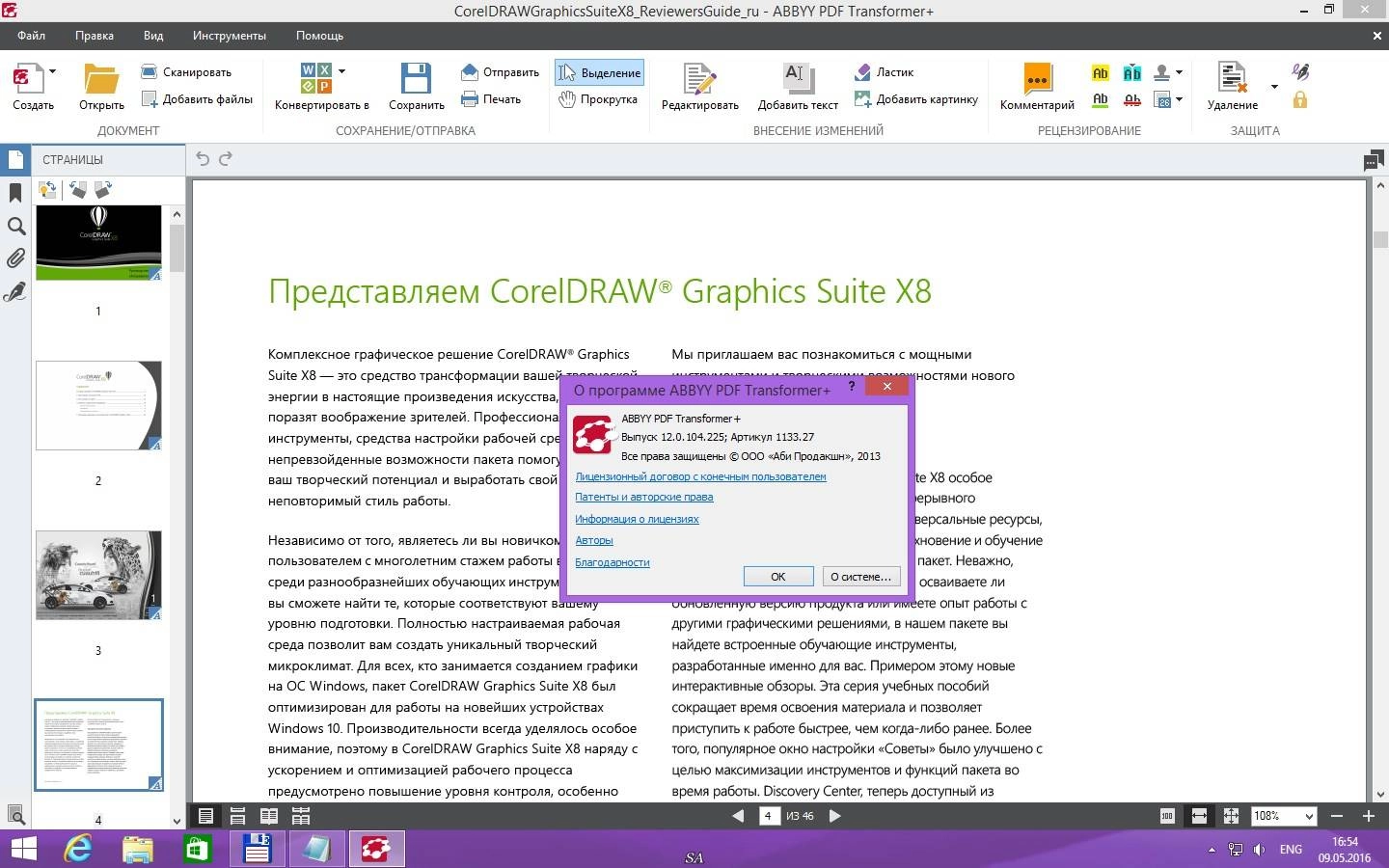
Task: Expand the date header/footer dropdown arrow
Action: 1179,99
